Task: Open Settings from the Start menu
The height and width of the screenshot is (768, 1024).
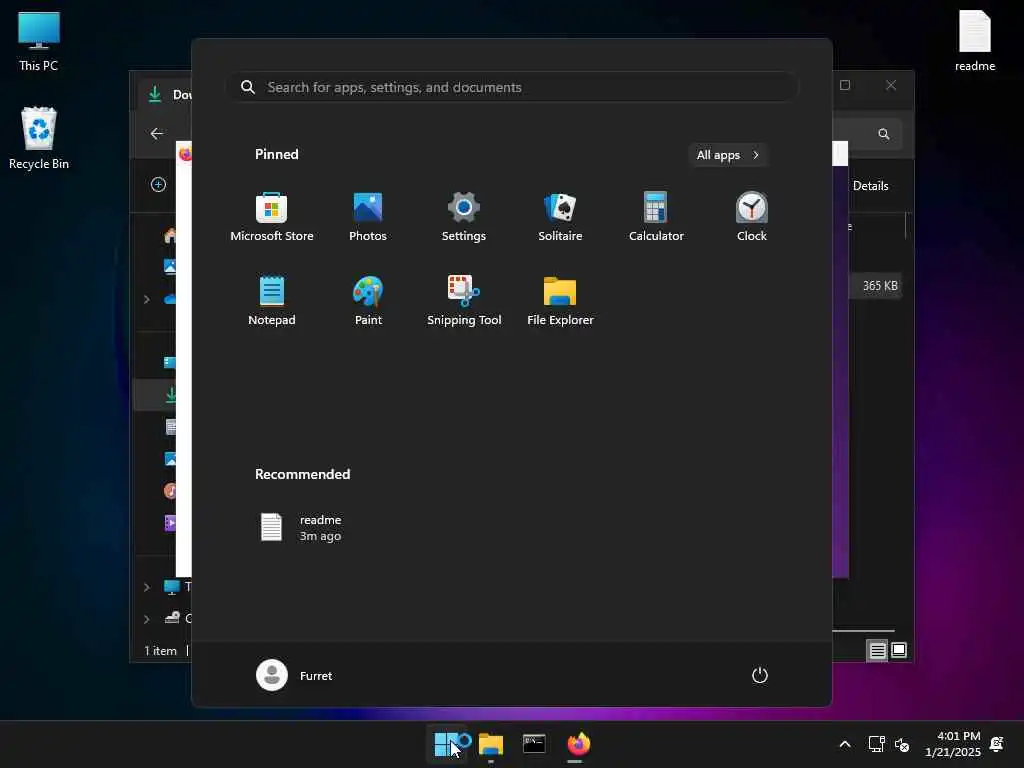Action: 464,217
